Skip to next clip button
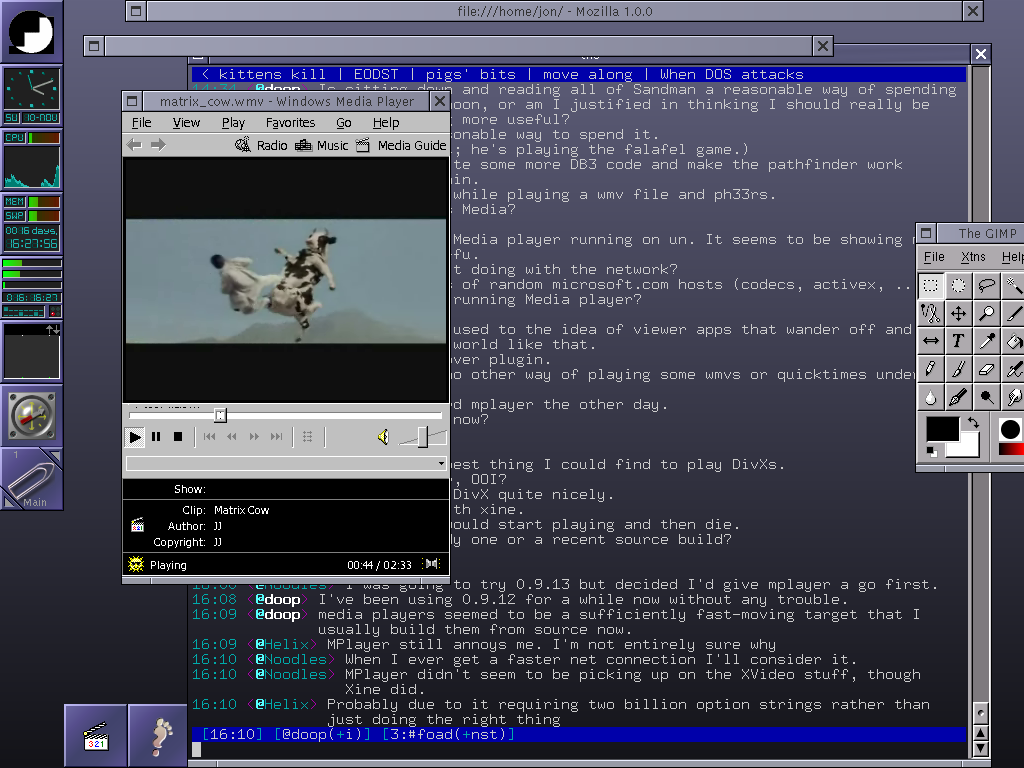The width and height of the screenshot is (1024, 768). click(x=277, y=437)
